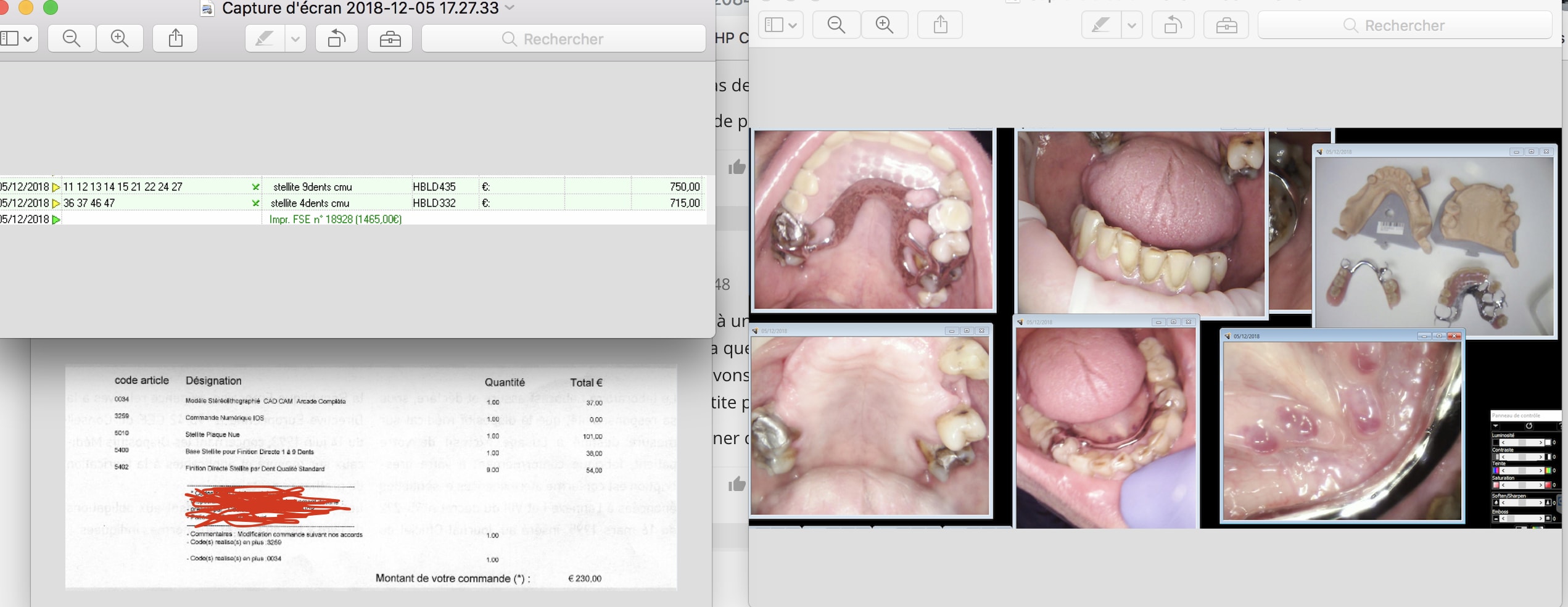
Task: Zoom out in the Capture d'écran 17.27.33 window
Action: 72,39
